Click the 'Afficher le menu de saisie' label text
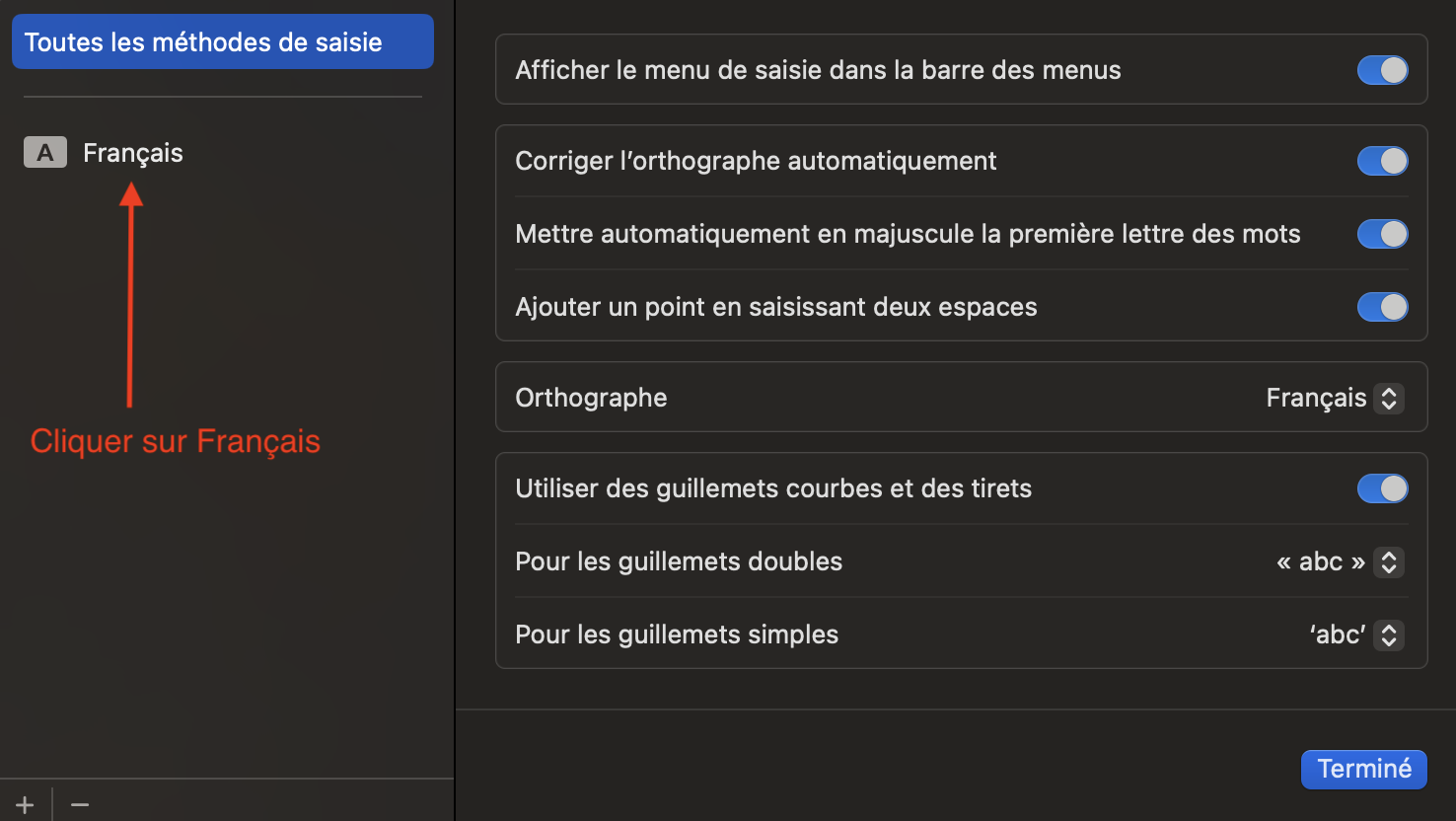The width and height of the screenshot is (1456, 821). (818, 70)
